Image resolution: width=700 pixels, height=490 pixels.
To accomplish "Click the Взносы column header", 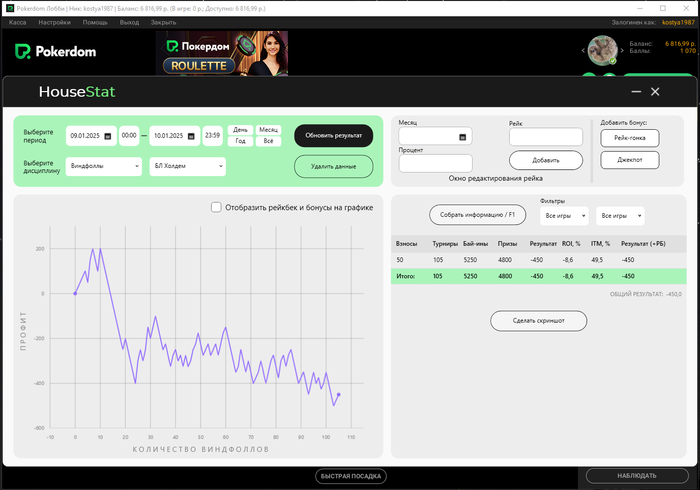I will tap(406, 244).
